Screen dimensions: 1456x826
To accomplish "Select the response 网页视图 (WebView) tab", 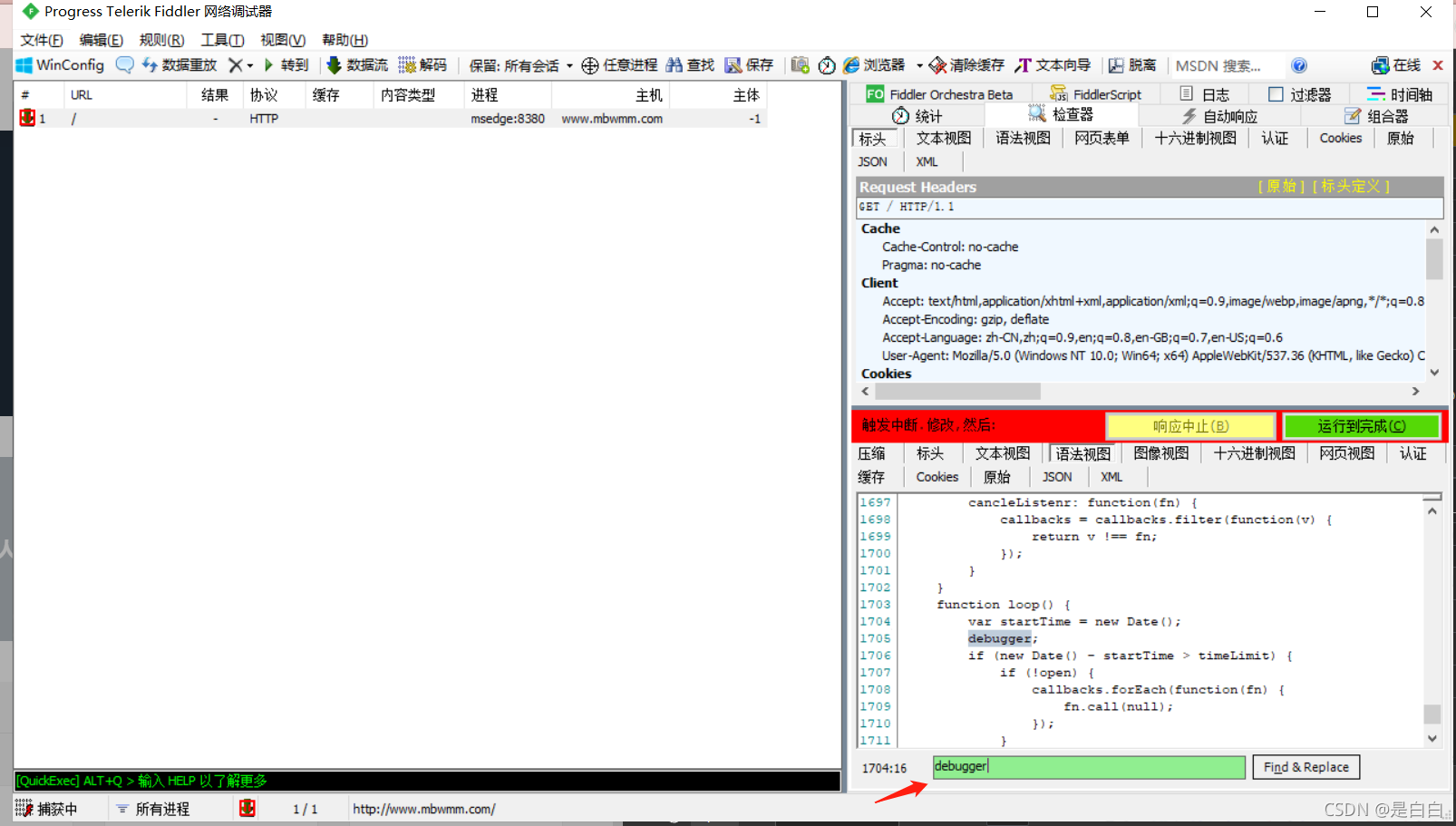I will coord(1346,453).
